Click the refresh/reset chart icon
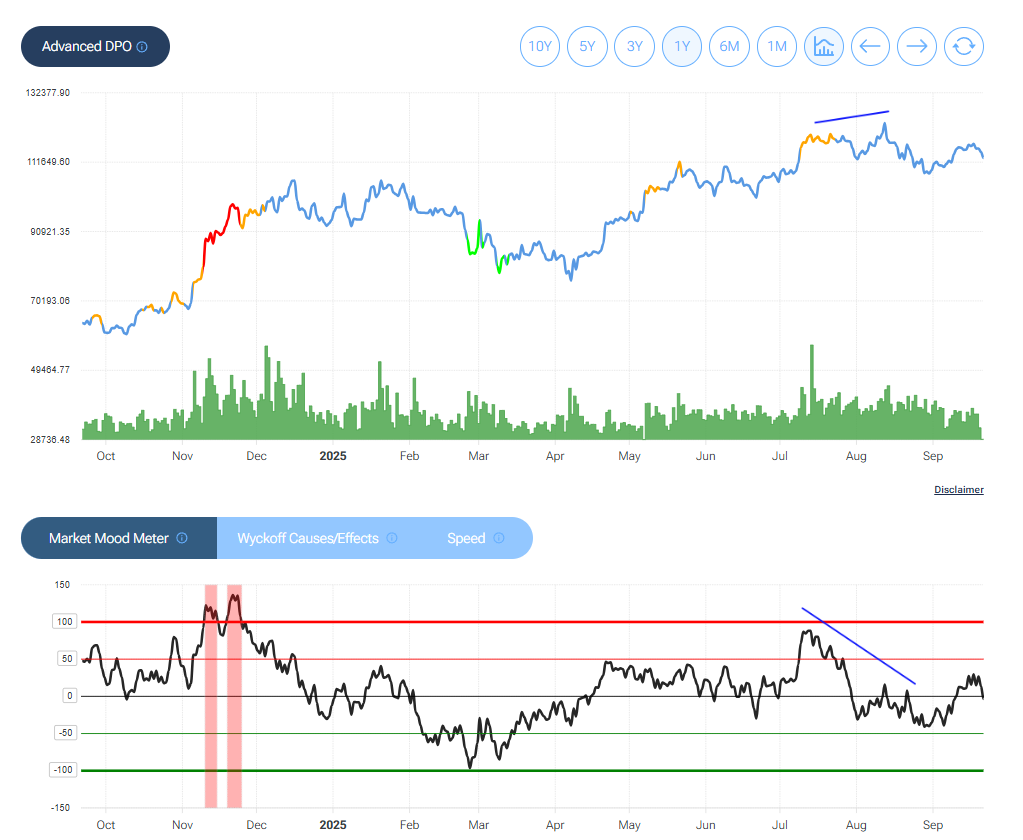The height and width of the screenshot is (840, 1023). (964, 46)
